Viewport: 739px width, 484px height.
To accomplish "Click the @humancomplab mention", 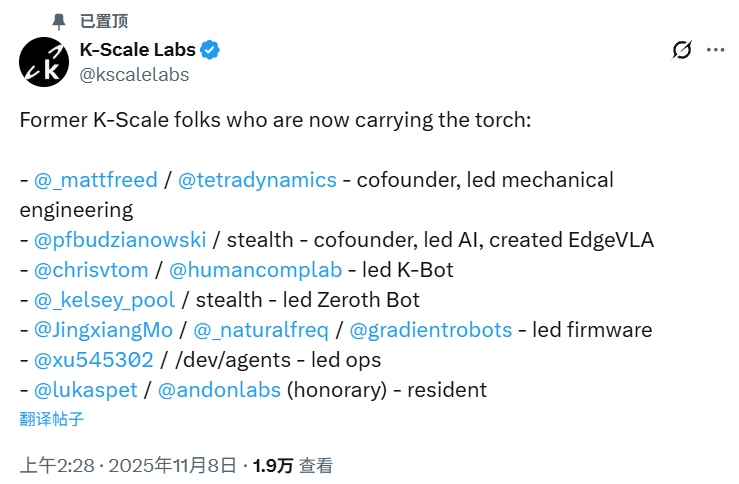I will pyautogui.click(x=256, y=270).
